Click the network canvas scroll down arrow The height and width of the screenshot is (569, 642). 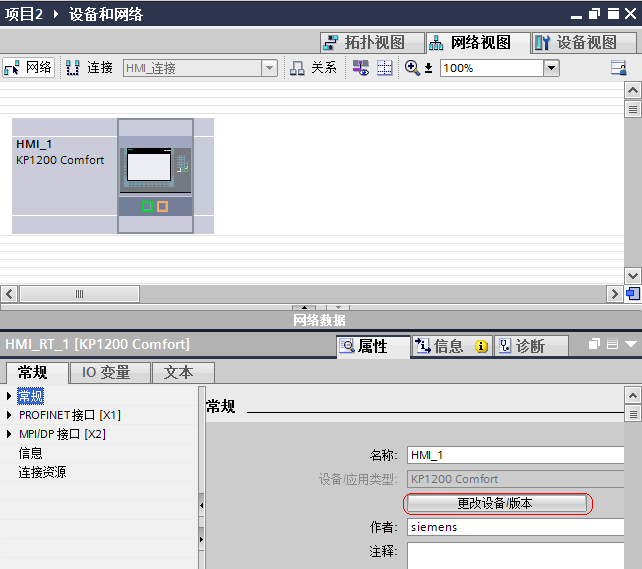tap(633, 275)
